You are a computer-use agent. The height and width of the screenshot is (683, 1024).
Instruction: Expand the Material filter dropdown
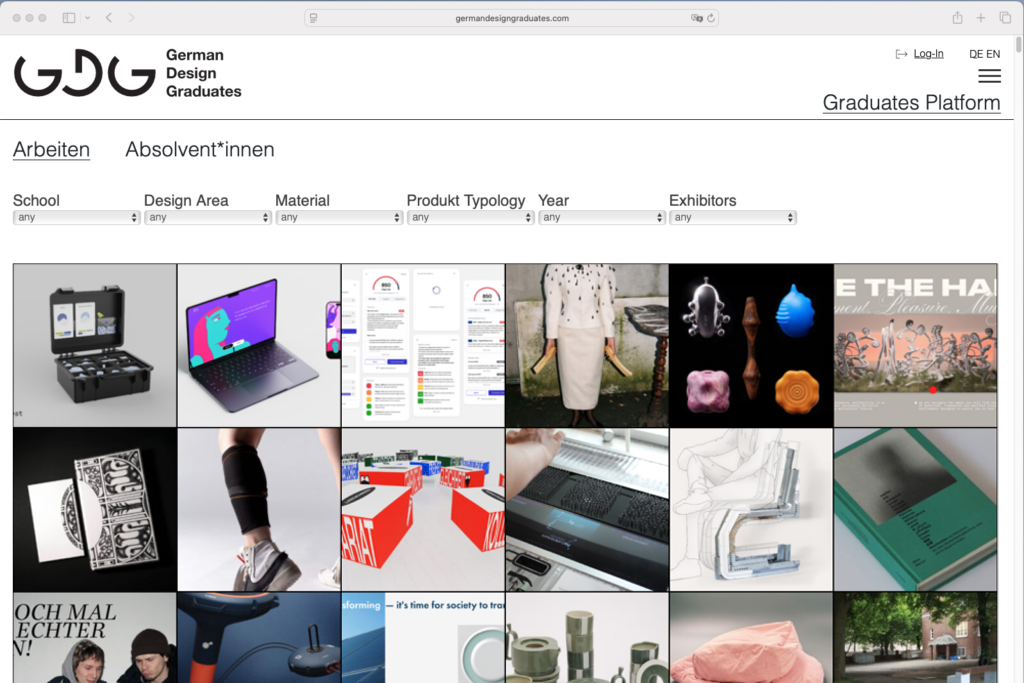[x=339, y=217]
